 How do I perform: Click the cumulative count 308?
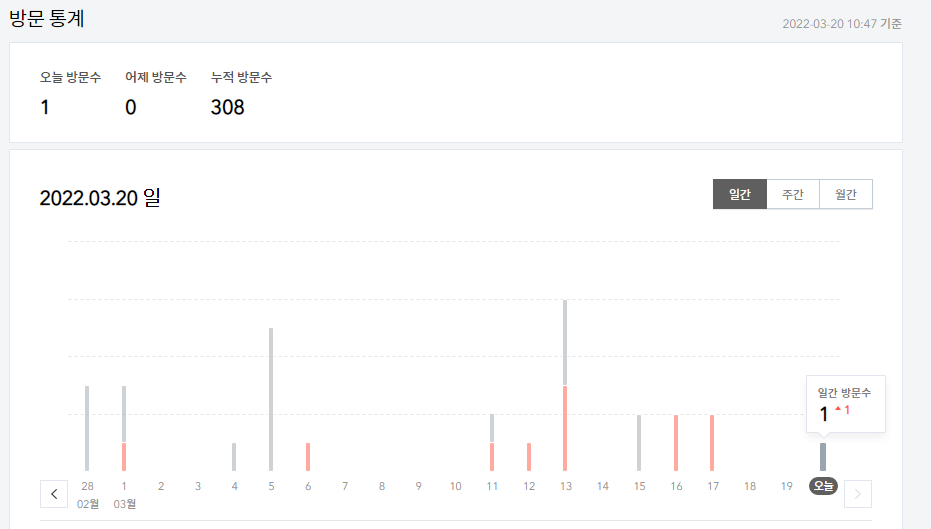click(x=227, y=107)
